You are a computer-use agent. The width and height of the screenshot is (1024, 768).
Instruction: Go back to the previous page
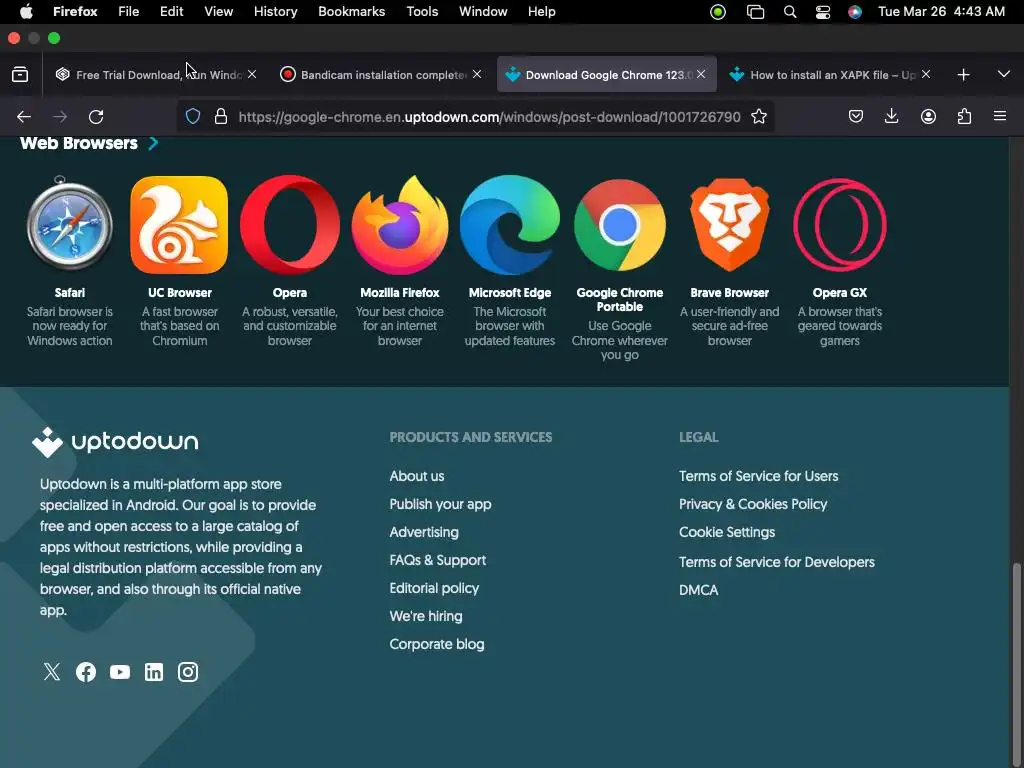click(x=24, y=117)
